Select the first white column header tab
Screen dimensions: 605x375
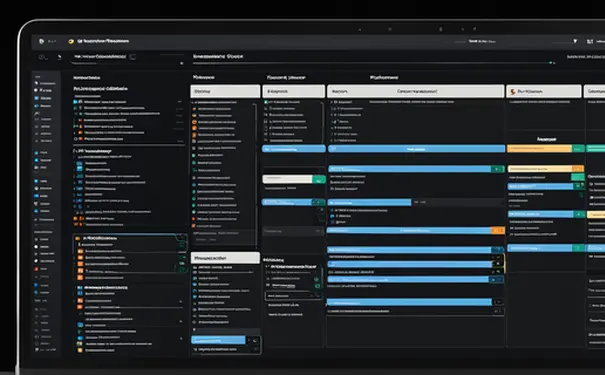[x=225, y=91]
